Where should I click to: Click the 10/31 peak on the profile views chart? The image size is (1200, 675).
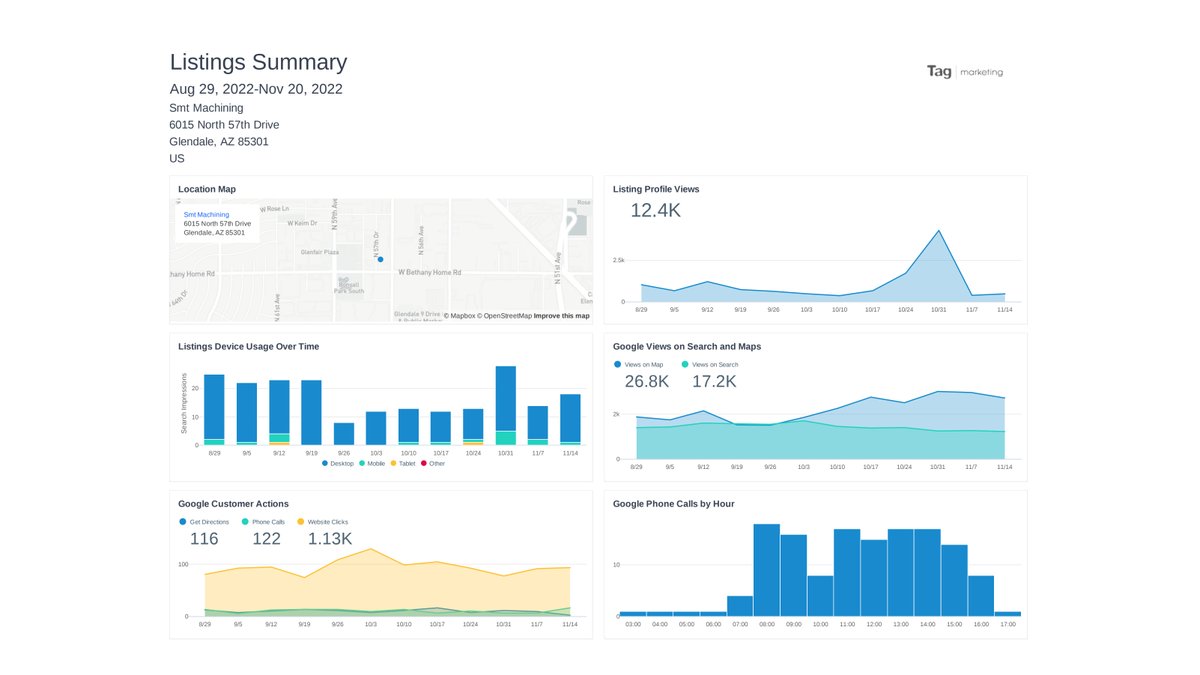(938, 232)
